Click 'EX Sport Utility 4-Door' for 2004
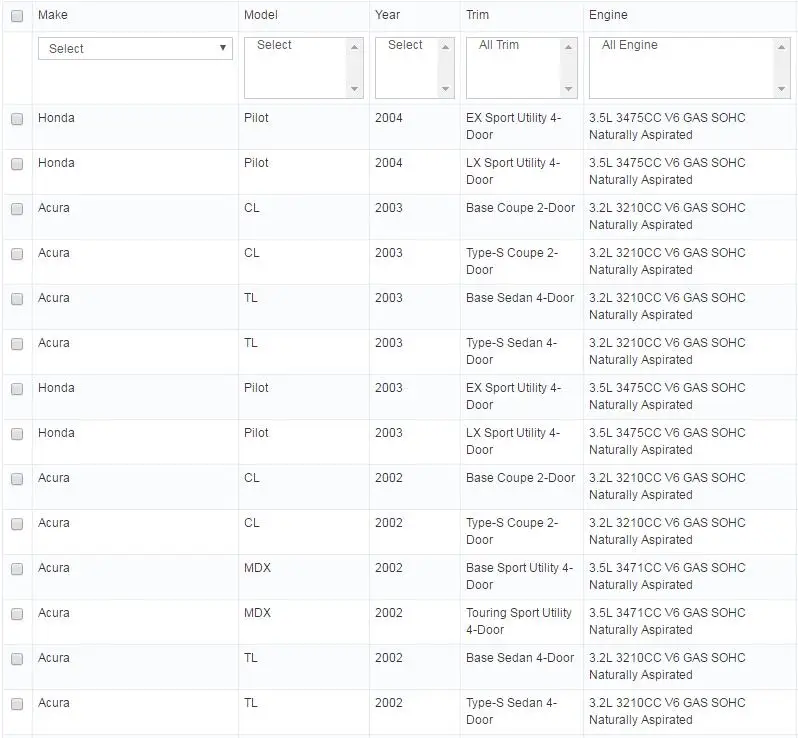This screenshot has height=738, width=798. 514,126
